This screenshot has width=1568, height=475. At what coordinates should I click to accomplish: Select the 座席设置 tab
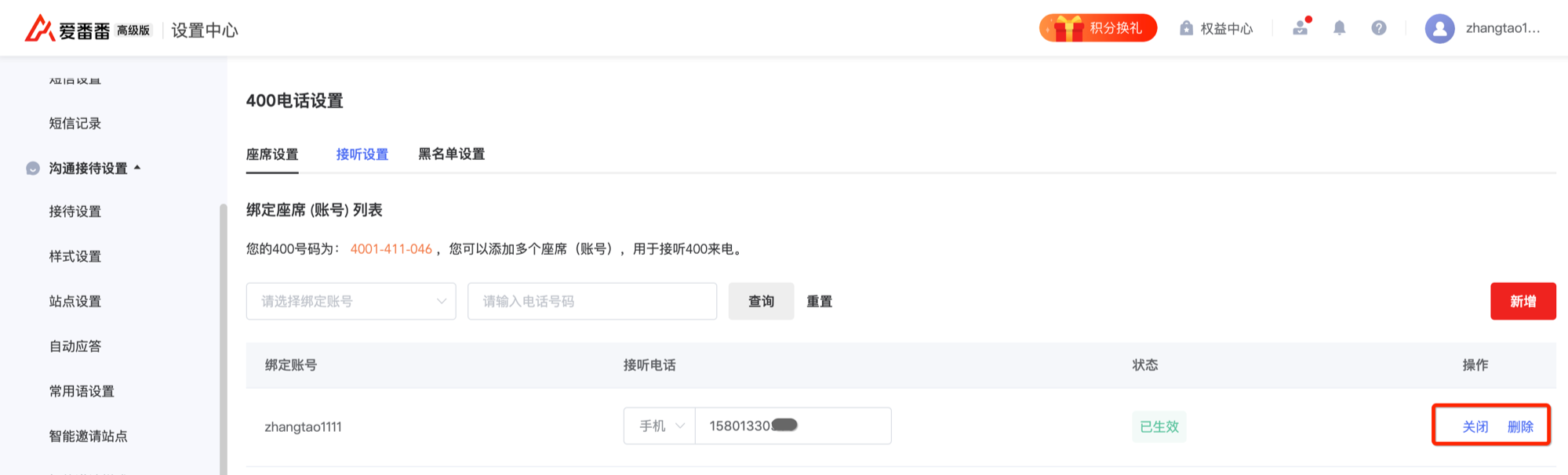point(272,154)
